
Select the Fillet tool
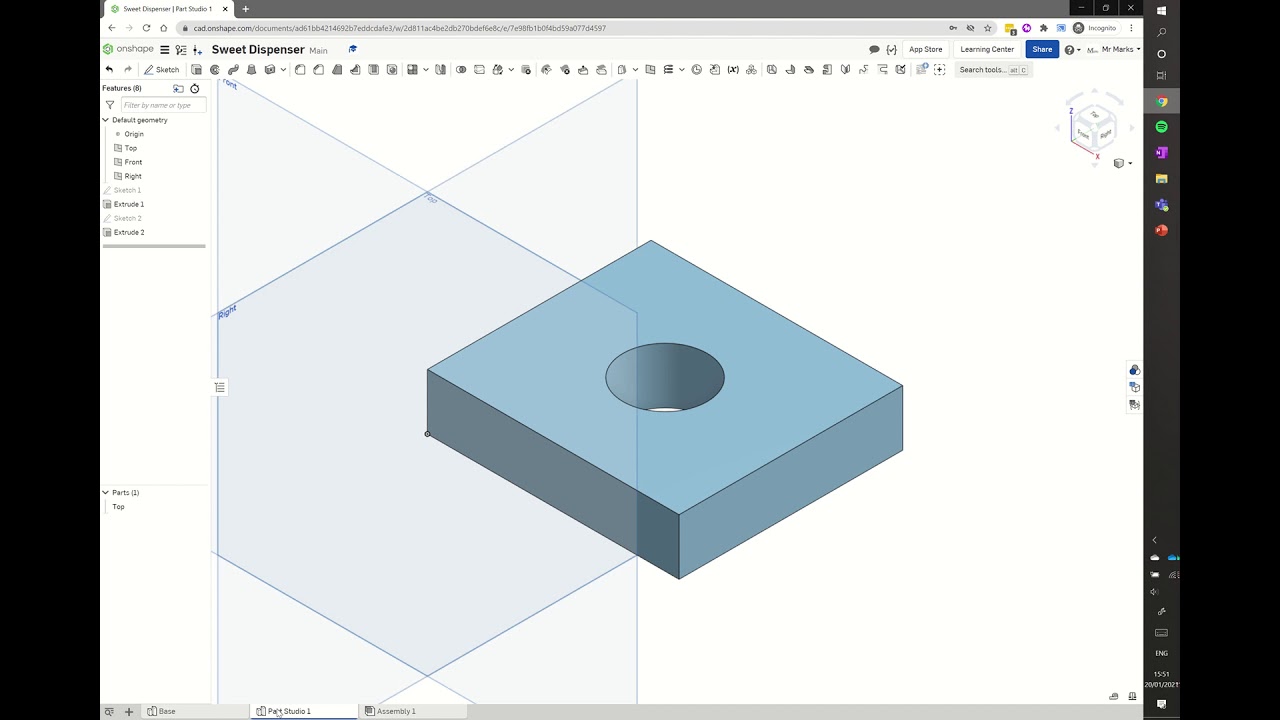[x=300, y=70]
